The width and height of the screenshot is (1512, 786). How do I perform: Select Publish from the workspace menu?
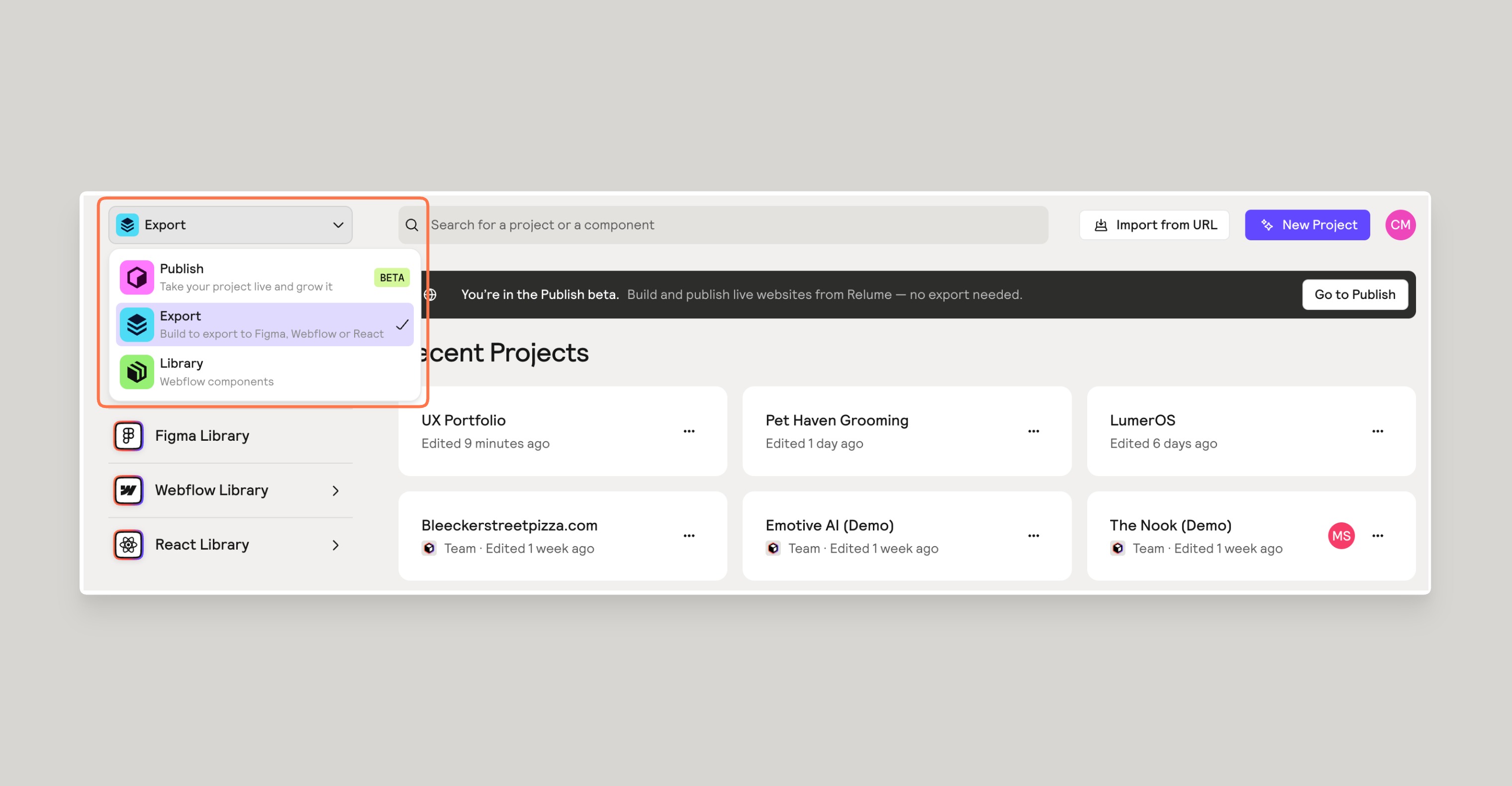[x=264, y=277]
